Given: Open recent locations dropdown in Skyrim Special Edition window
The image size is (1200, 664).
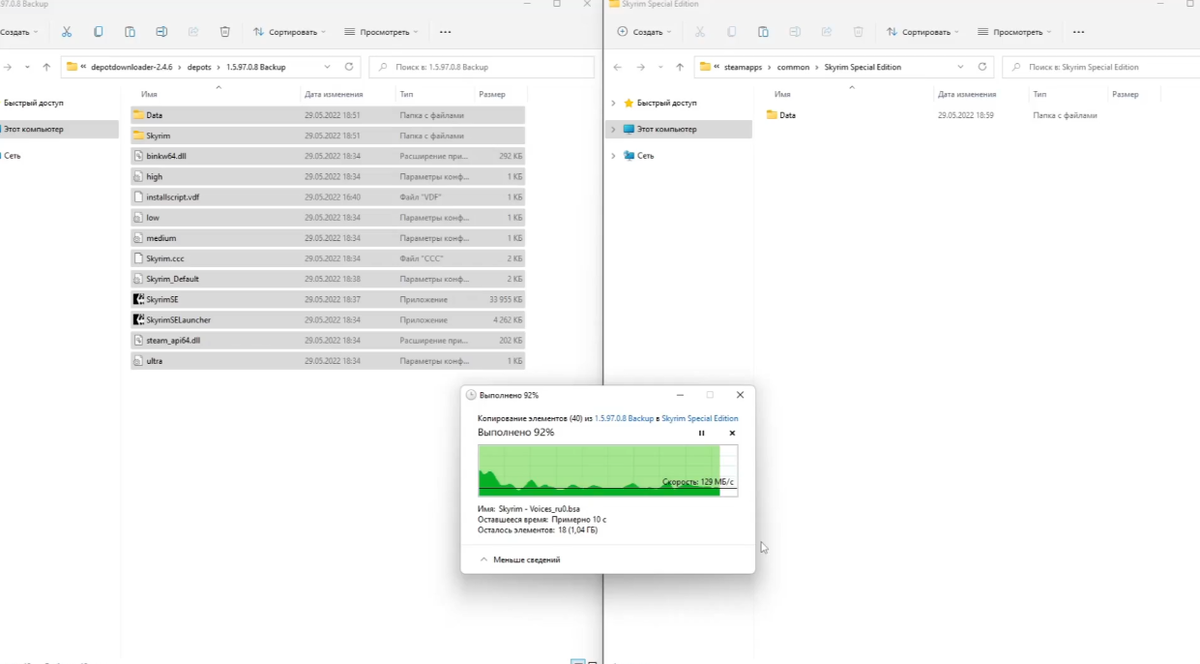Looking at the screenshot, I should pyautogui.click(x=661, y=67).
